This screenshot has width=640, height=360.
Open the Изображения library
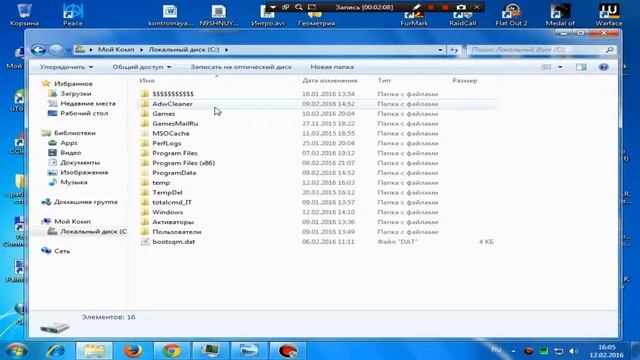coord(84,172)
